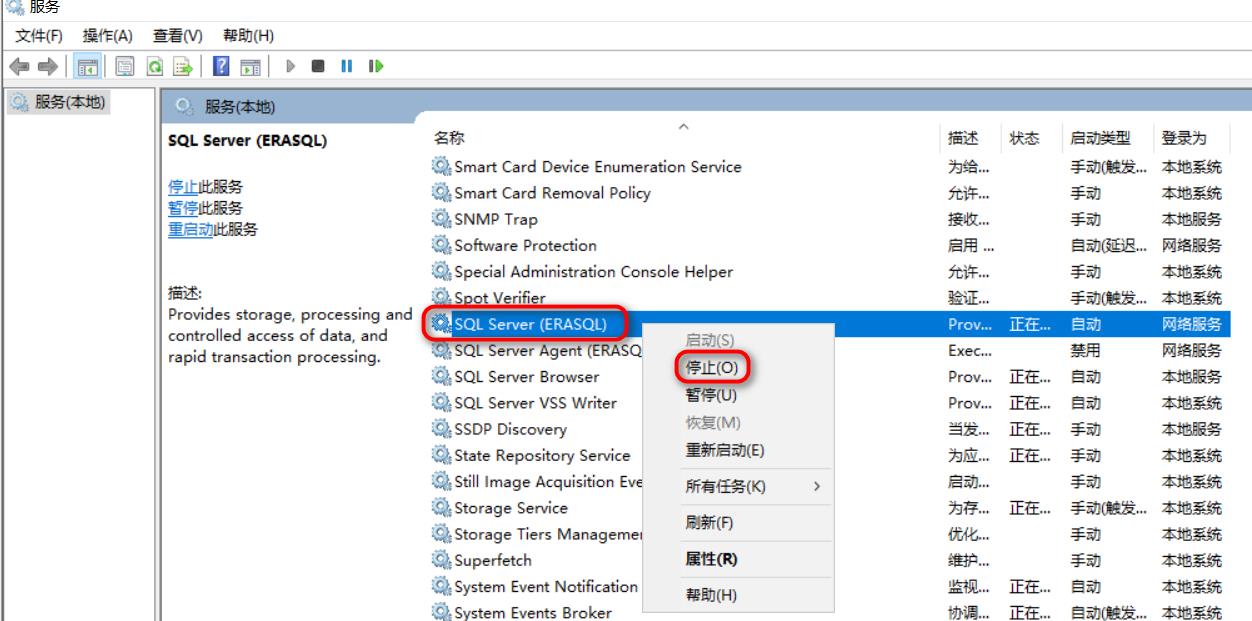The width and height of the screenshot is (1252, 621).
Task: Choose 属性(R) in the context menu
Action: (711, 559)
